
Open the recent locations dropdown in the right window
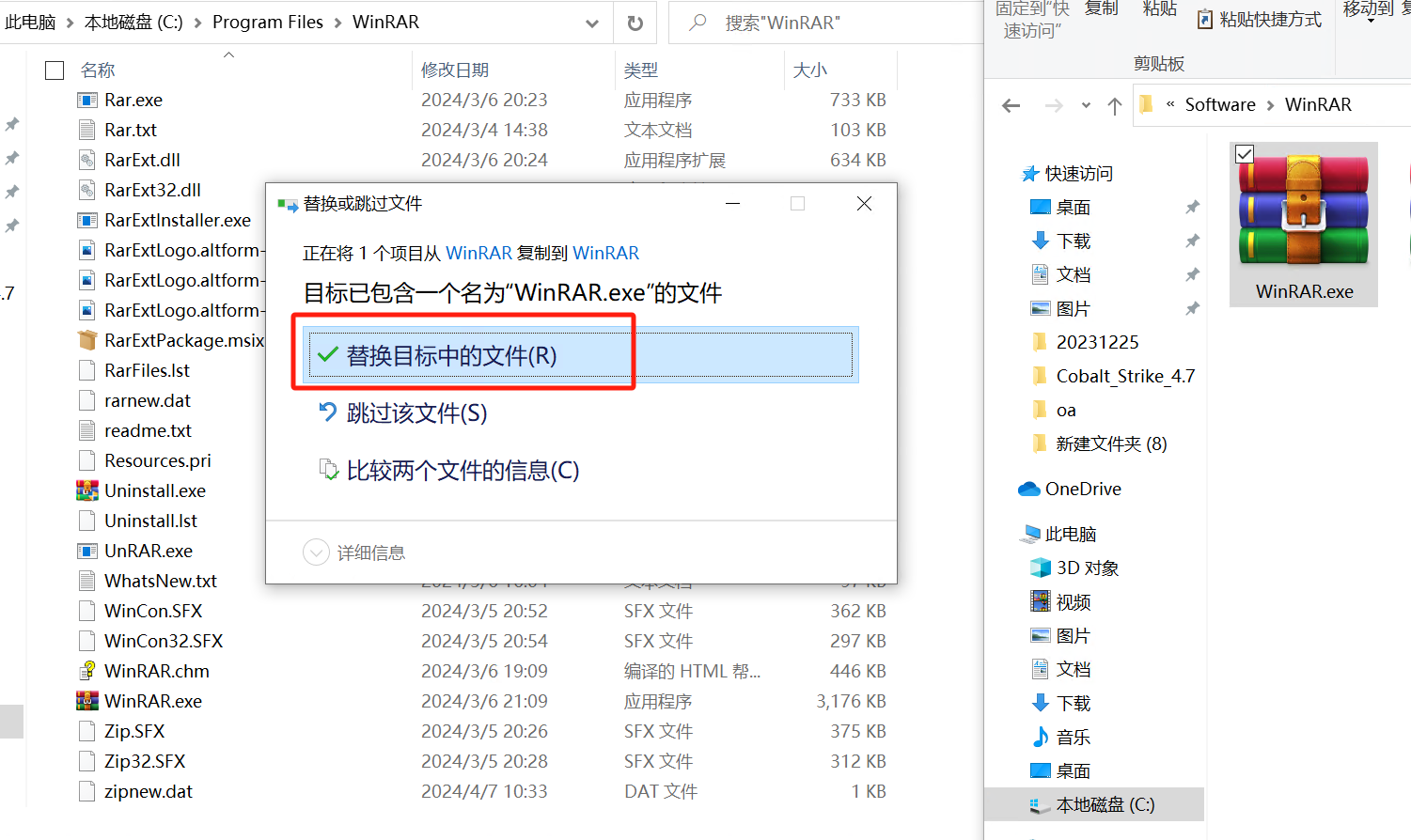(1086, 105)
